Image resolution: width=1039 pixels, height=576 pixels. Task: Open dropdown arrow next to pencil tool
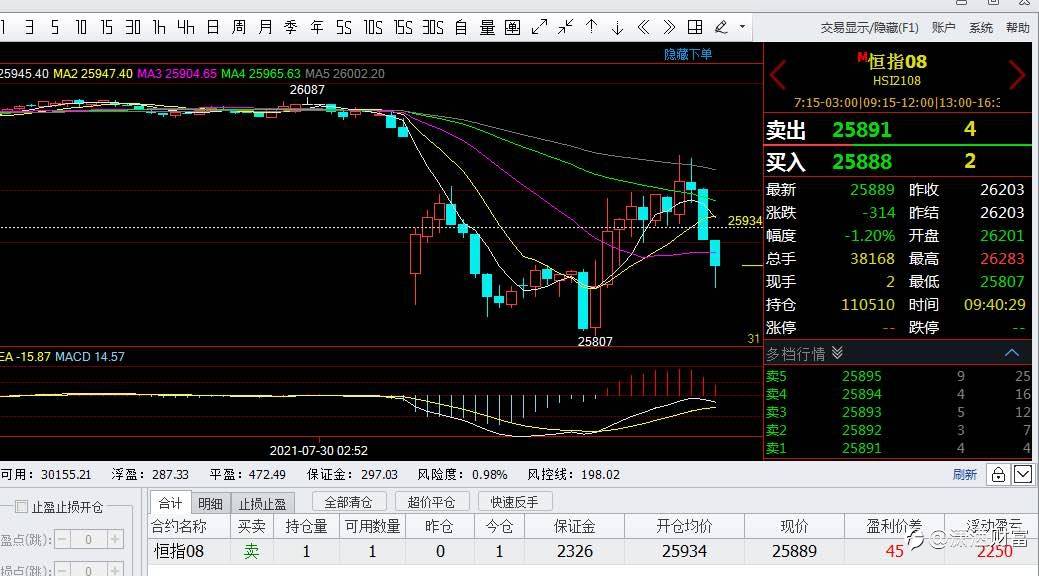(742, 27)
